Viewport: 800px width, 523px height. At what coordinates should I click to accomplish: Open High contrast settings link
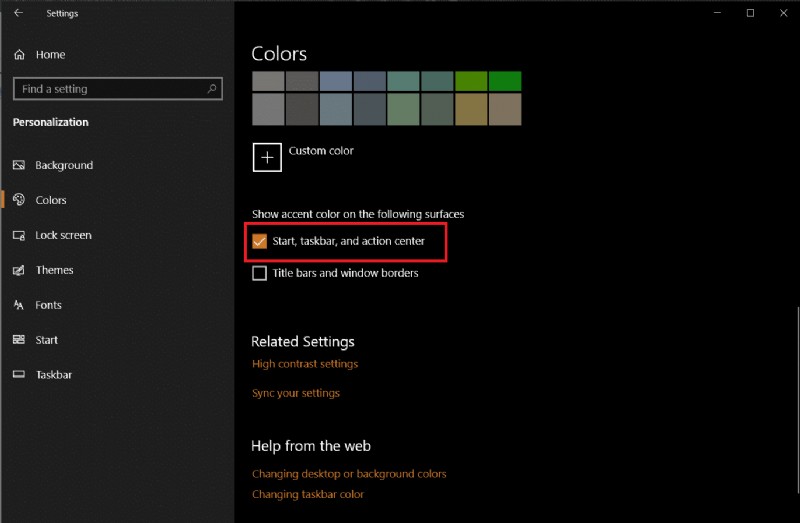click(x=305, y=364)
